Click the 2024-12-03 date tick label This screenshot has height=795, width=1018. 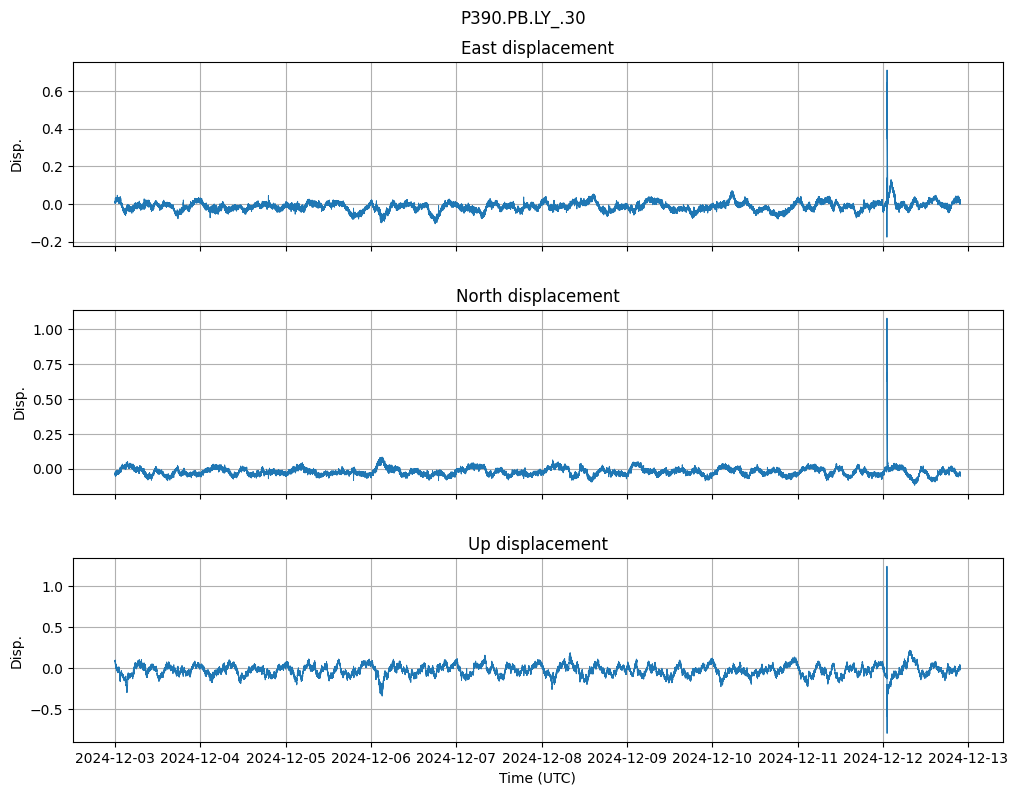(115, 759)
